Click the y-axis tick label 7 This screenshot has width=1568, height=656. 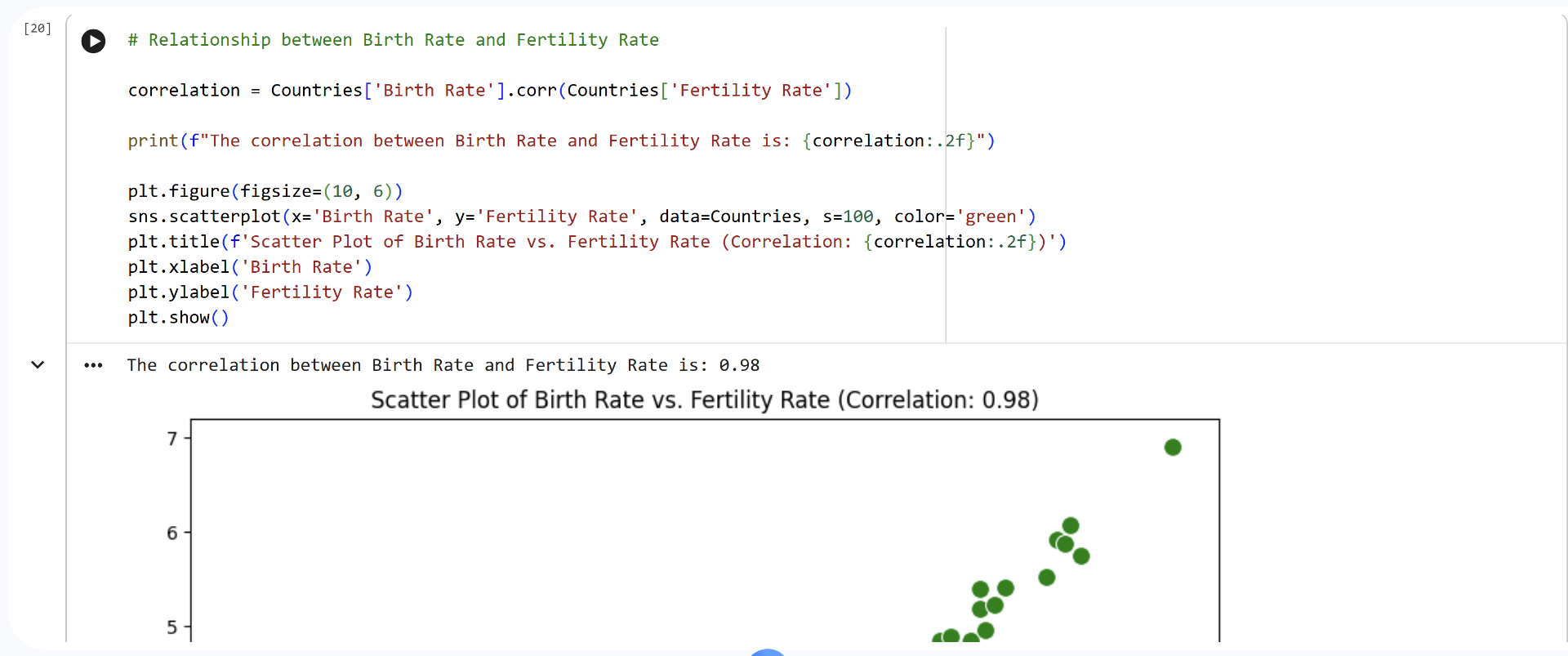(x=172, y=439)
